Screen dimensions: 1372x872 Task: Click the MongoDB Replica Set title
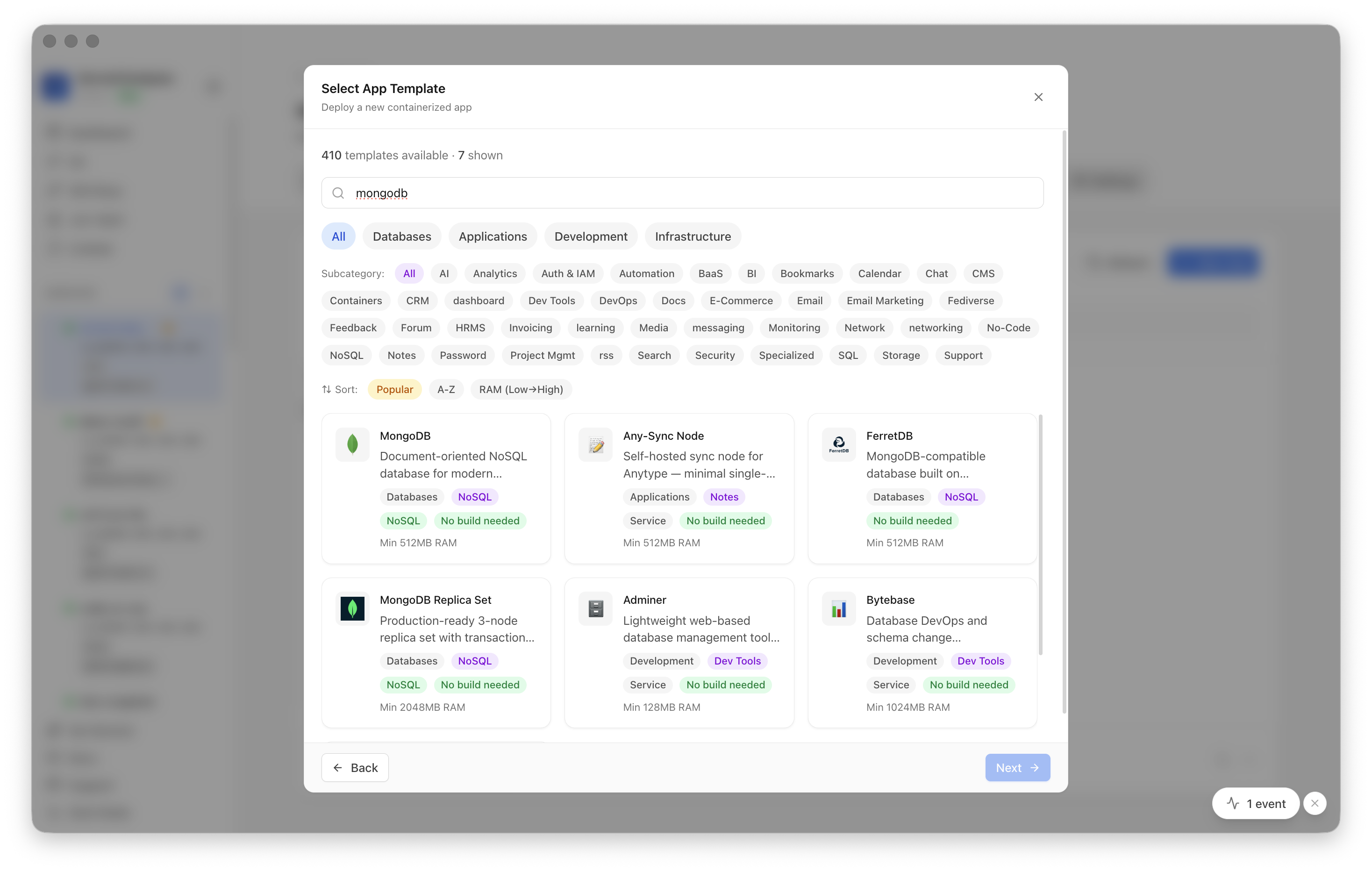(436, 600)
